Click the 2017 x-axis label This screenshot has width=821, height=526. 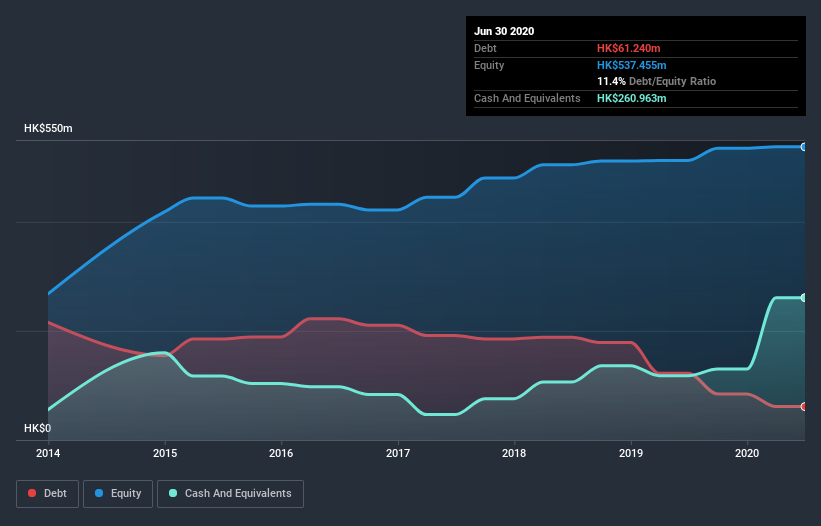398,453
